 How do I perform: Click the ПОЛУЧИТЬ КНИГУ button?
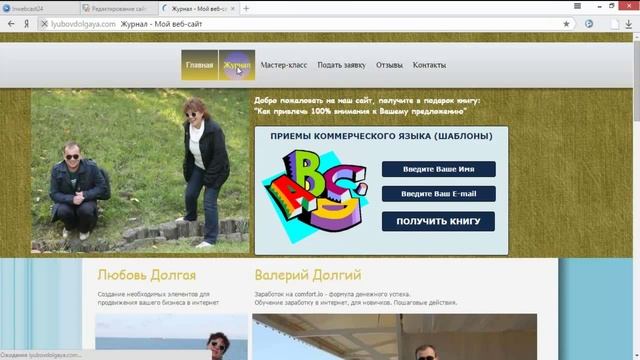tap(438, 221)
